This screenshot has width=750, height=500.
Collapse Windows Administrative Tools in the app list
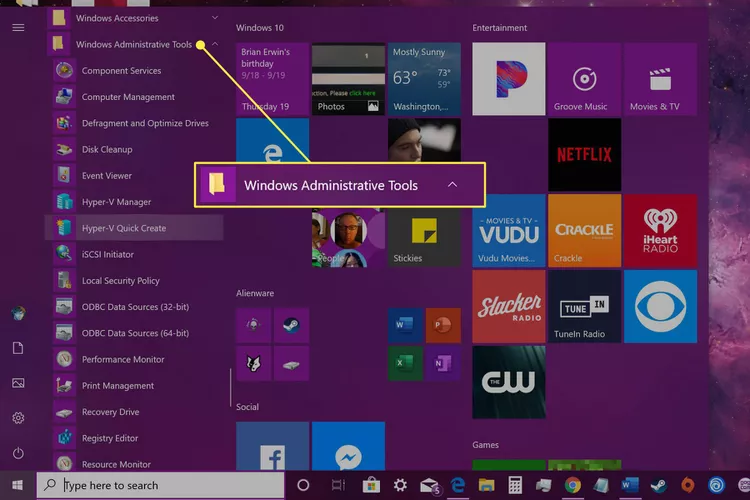[x=135, y=44]
